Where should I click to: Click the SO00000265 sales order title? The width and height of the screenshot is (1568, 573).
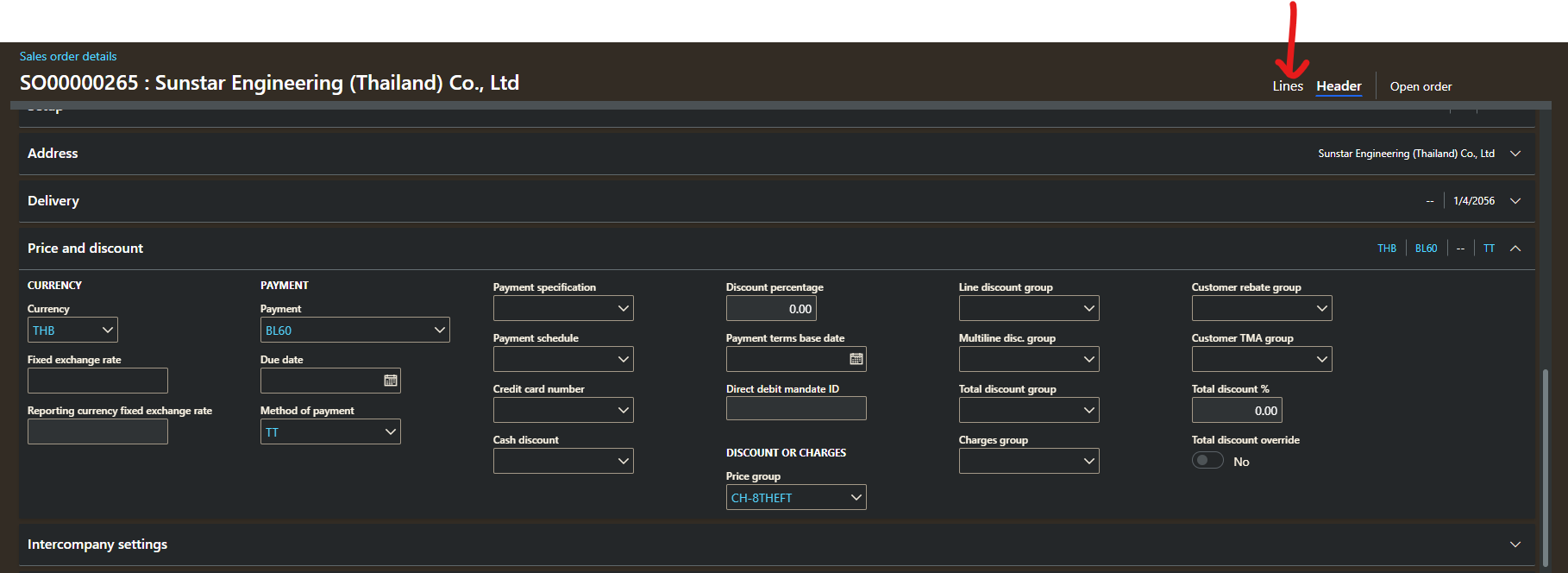(269, 83)
